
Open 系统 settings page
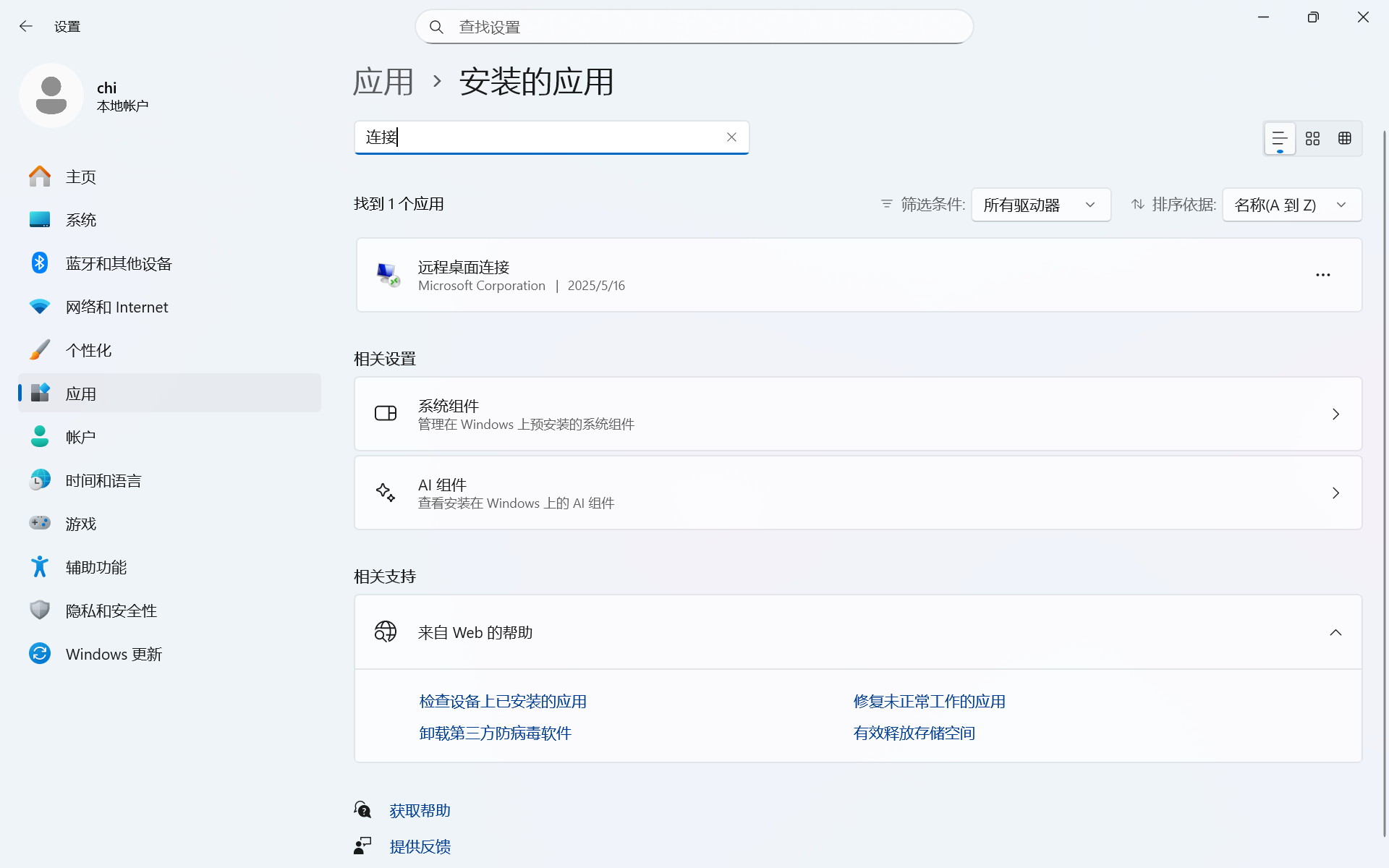pos(169,220)
